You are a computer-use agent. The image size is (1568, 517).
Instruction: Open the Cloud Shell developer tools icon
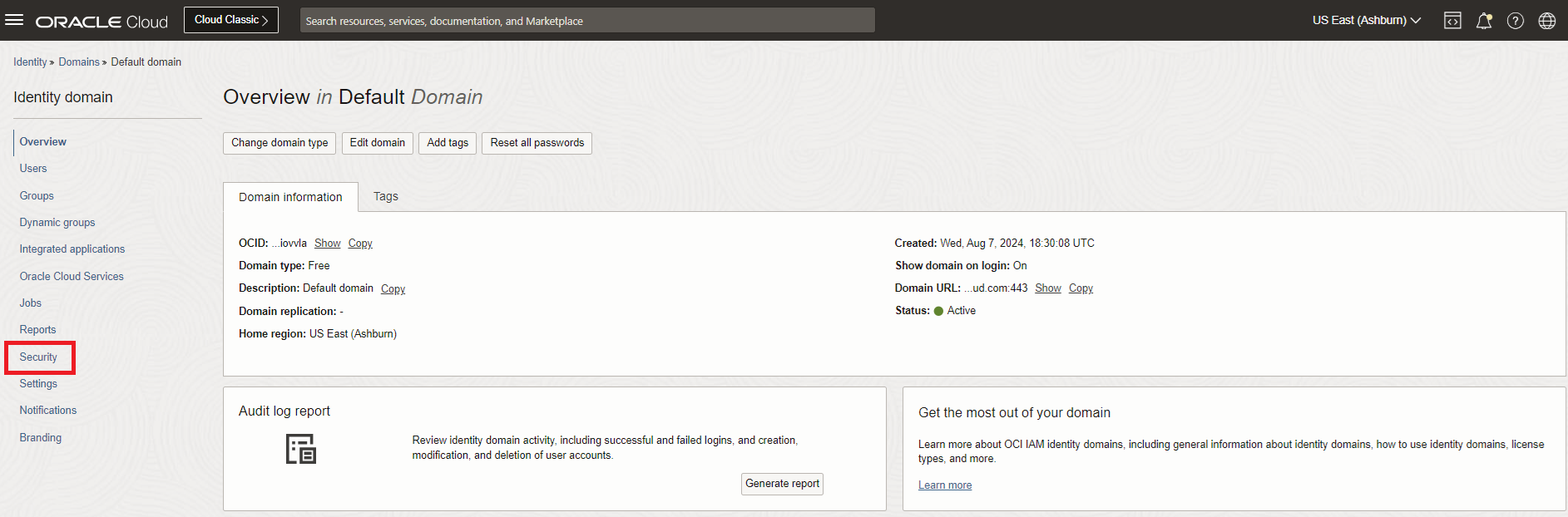click(1452, 21)
